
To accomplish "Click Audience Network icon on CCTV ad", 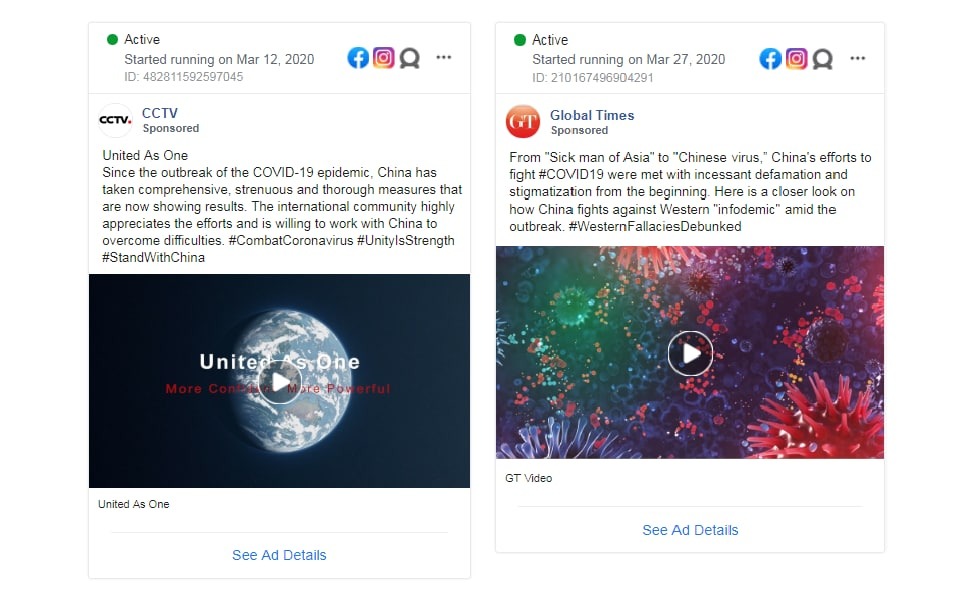I will pos(410,59).
